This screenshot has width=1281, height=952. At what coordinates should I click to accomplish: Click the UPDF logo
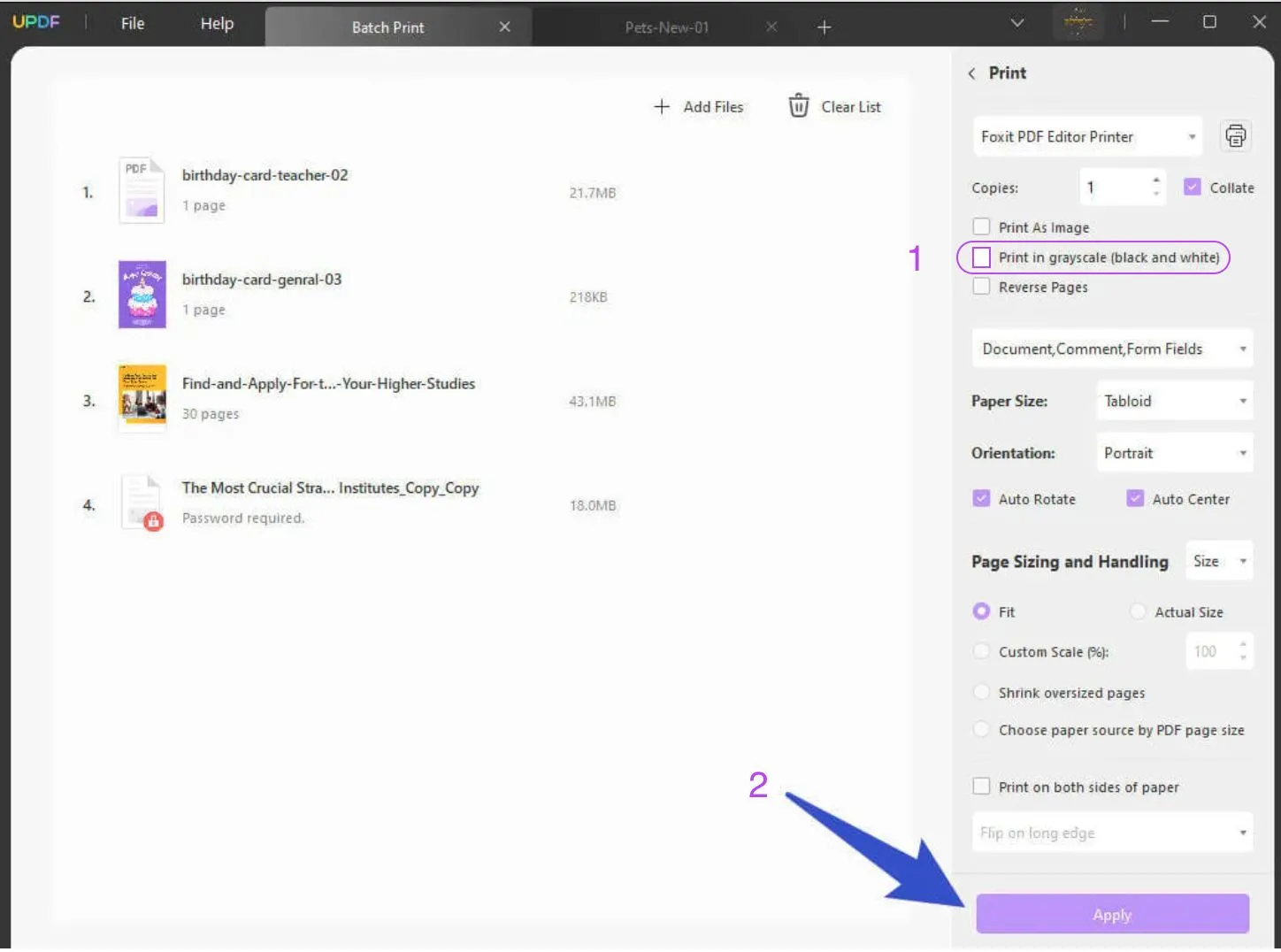[36, 22]
